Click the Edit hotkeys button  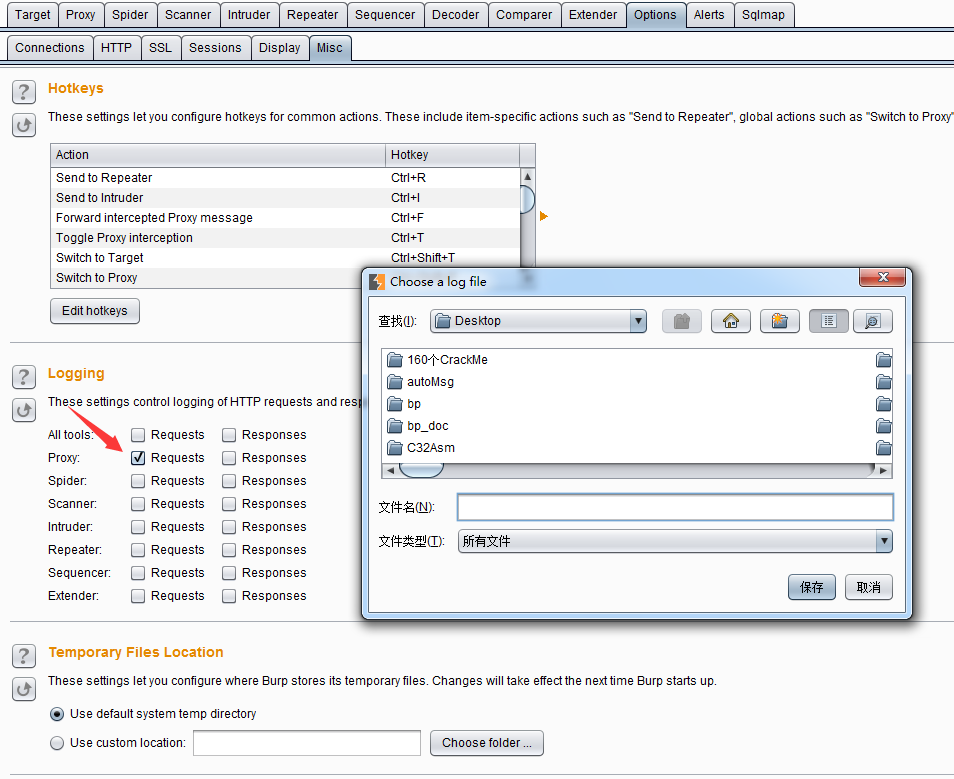tap(94, 311)
